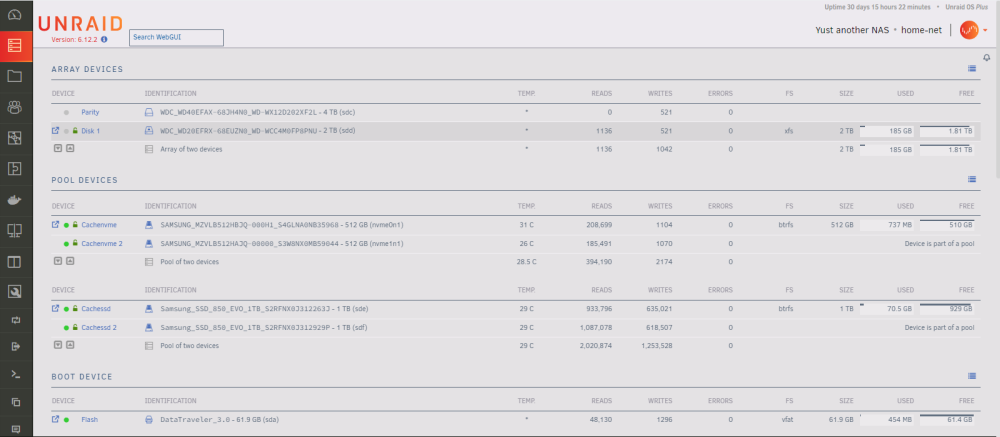Open the terminal prompt icon in sidebar
This screenshot has height=437, width=1000.
pos(16,374)
